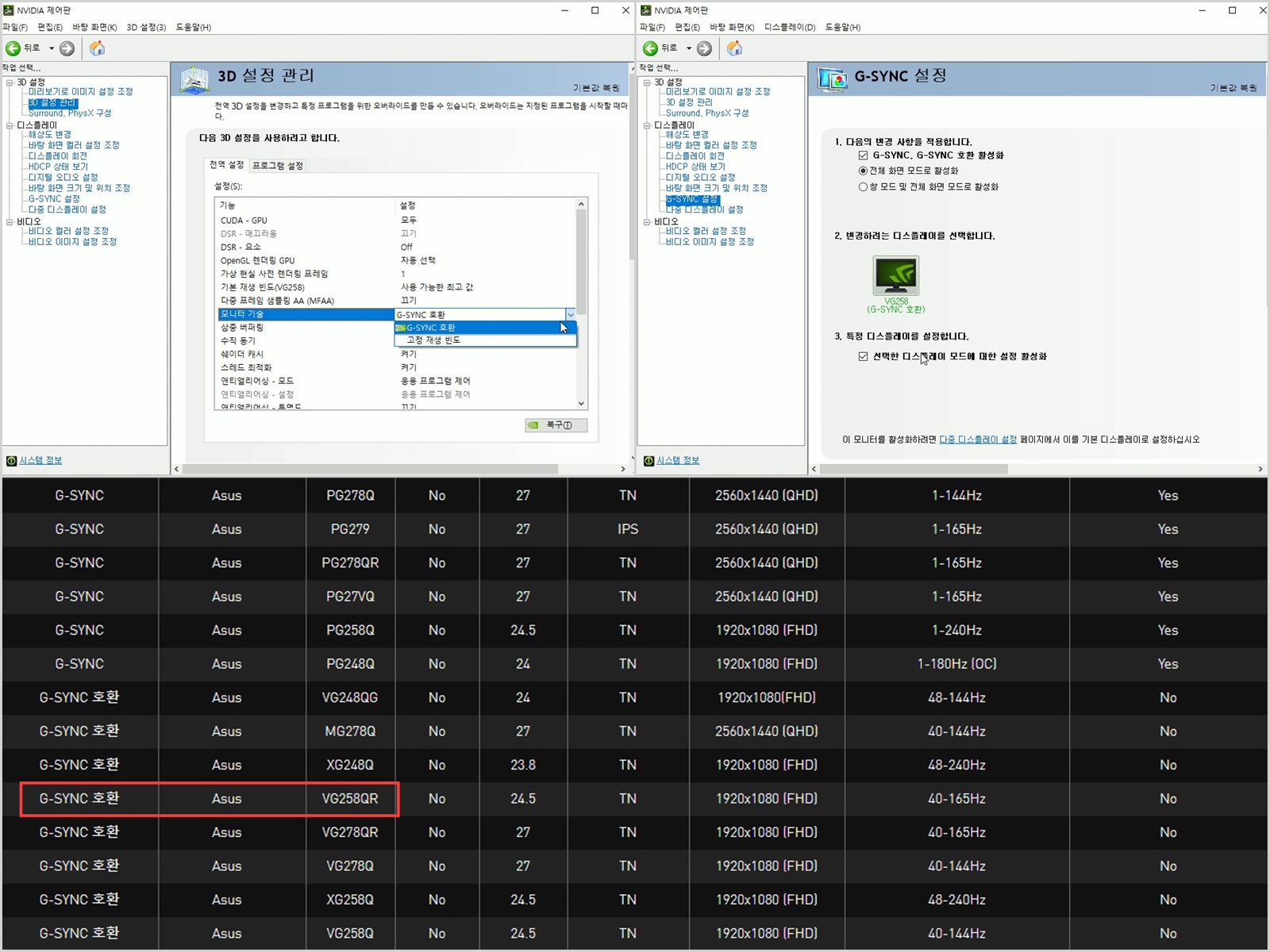
Task: Select the VG258 display thumbnail
Action: pos(896,276)
